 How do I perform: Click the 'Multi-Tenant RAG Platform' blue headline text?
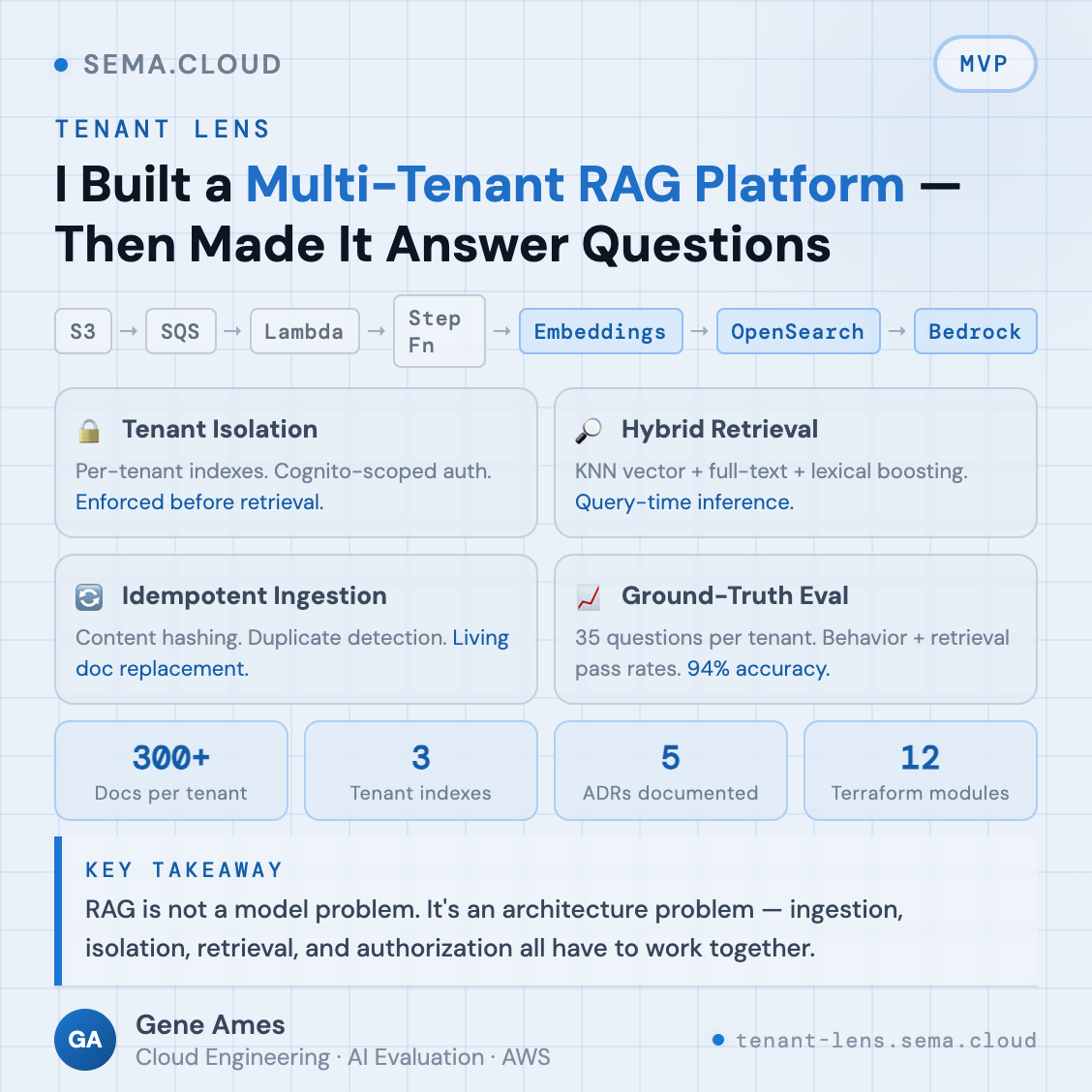tap(575, 185)
